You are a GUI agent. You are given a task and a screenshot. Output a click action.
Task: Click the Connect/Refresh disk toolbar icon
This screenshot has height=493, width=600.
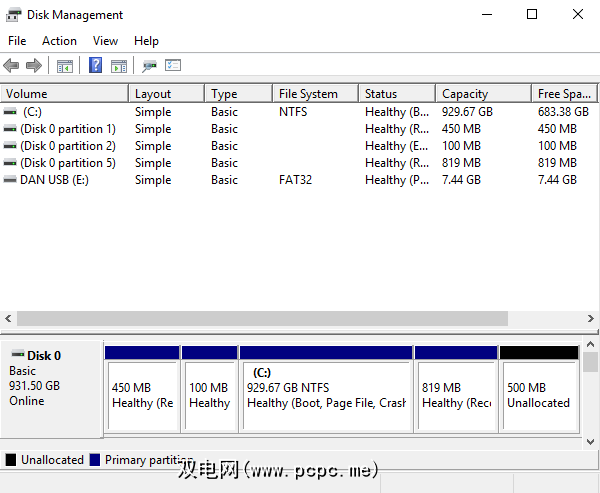(x=149, y=66)
